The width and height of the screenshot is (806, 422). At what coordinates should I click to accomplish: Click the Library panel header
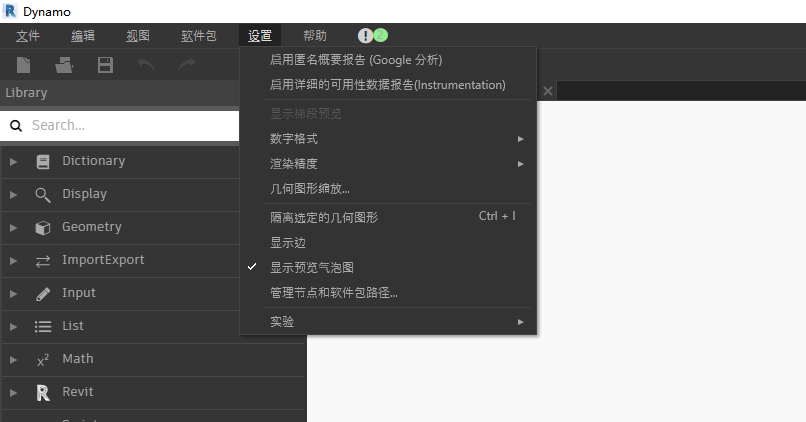pos(119,93)
